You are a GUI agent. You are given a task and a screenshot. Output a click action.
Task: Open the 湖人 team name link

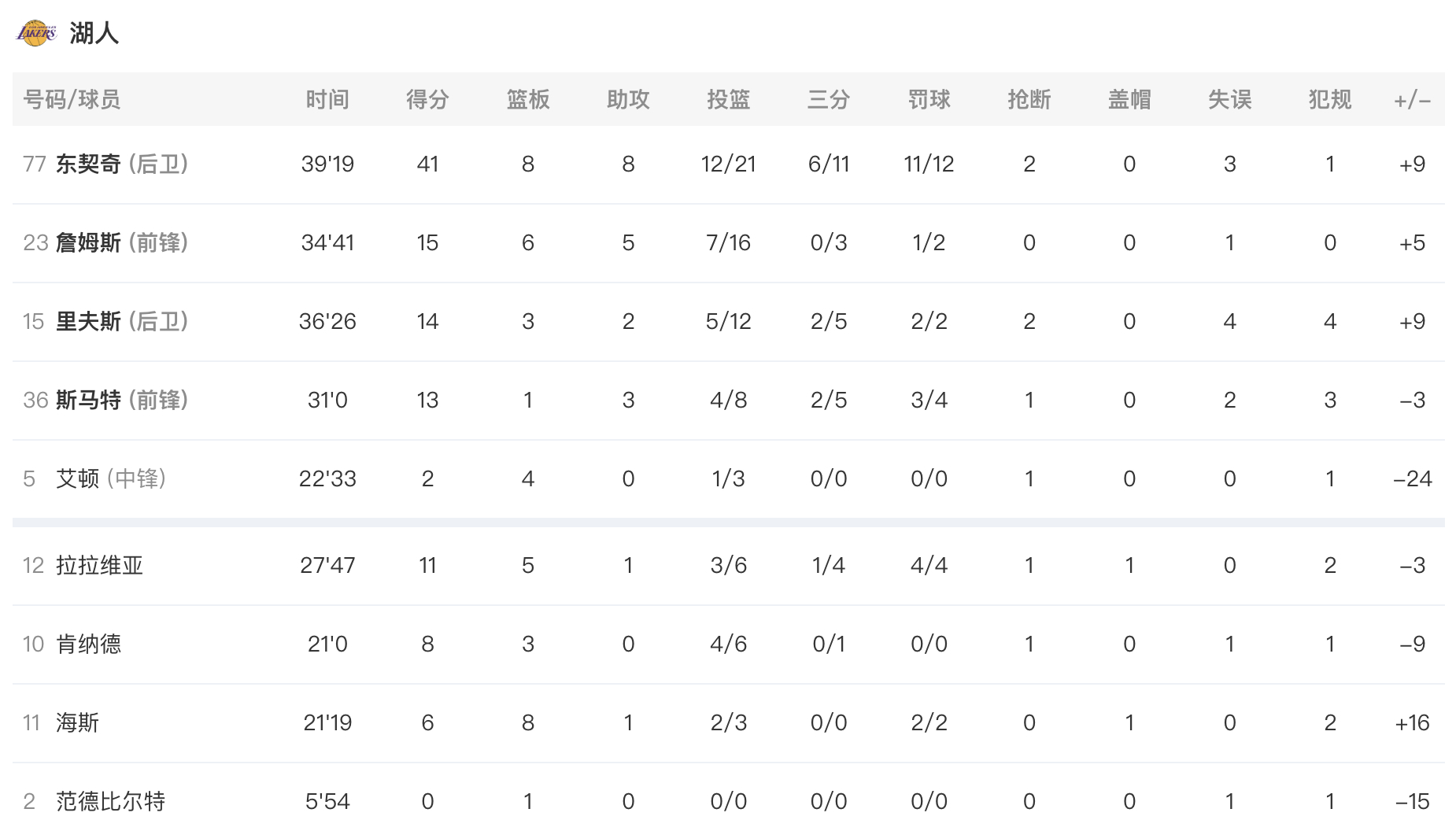[94, 33]
